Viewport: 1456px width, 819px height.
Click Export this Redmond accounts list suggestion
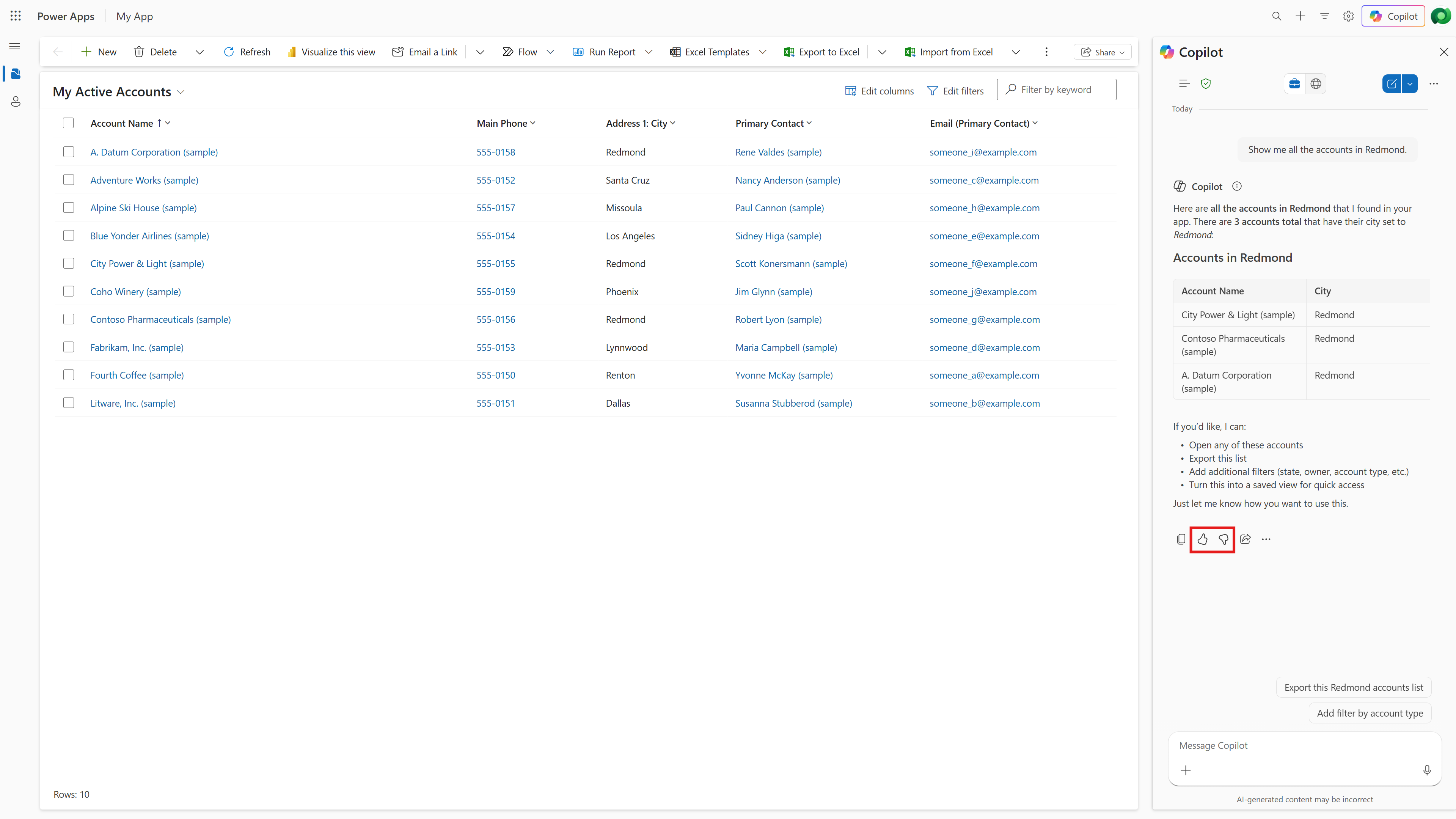point(1353,687)
